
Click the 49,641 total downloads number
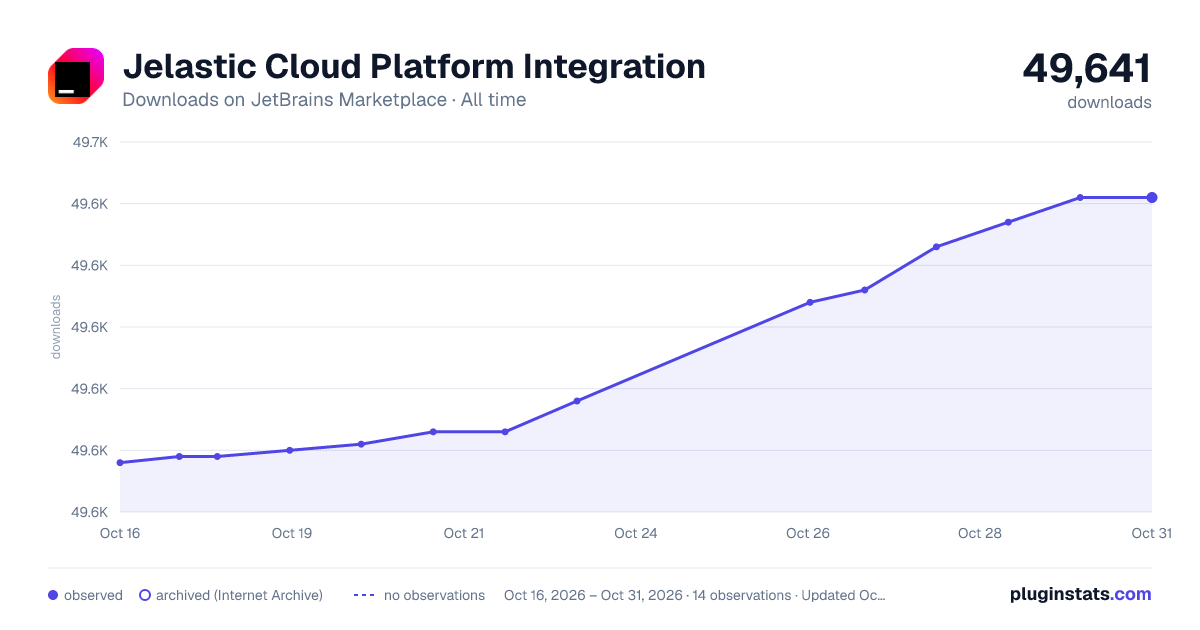1087,68
